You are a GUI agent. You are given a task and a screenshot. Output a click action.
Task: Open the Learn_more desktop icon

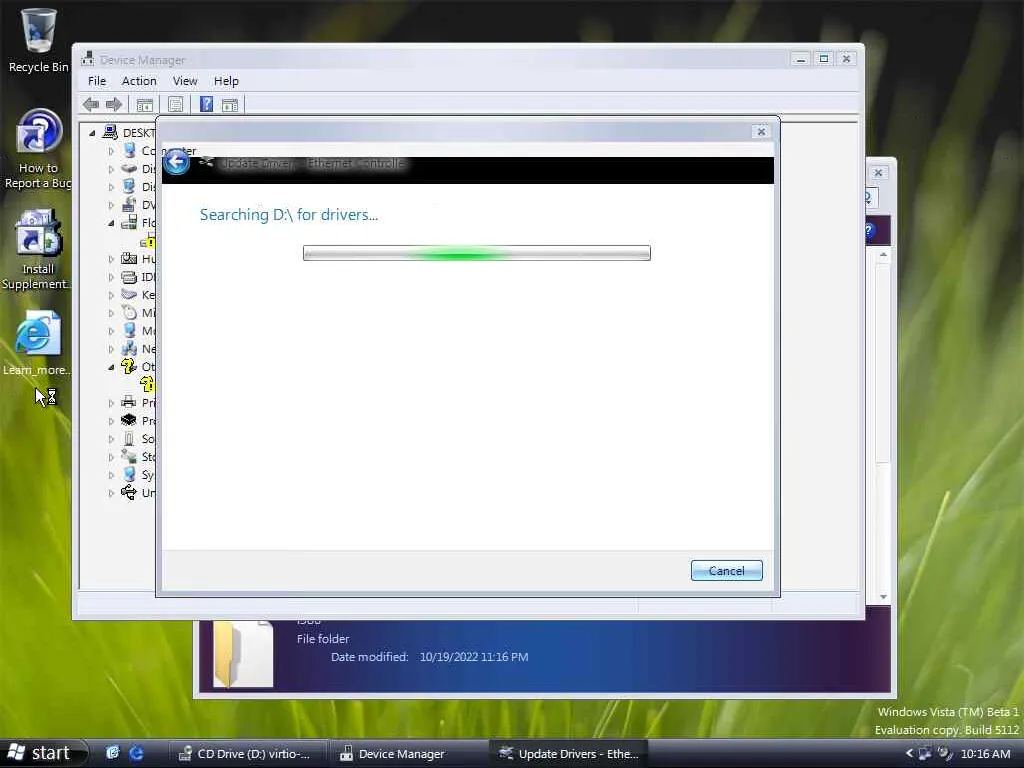[38, 334]
